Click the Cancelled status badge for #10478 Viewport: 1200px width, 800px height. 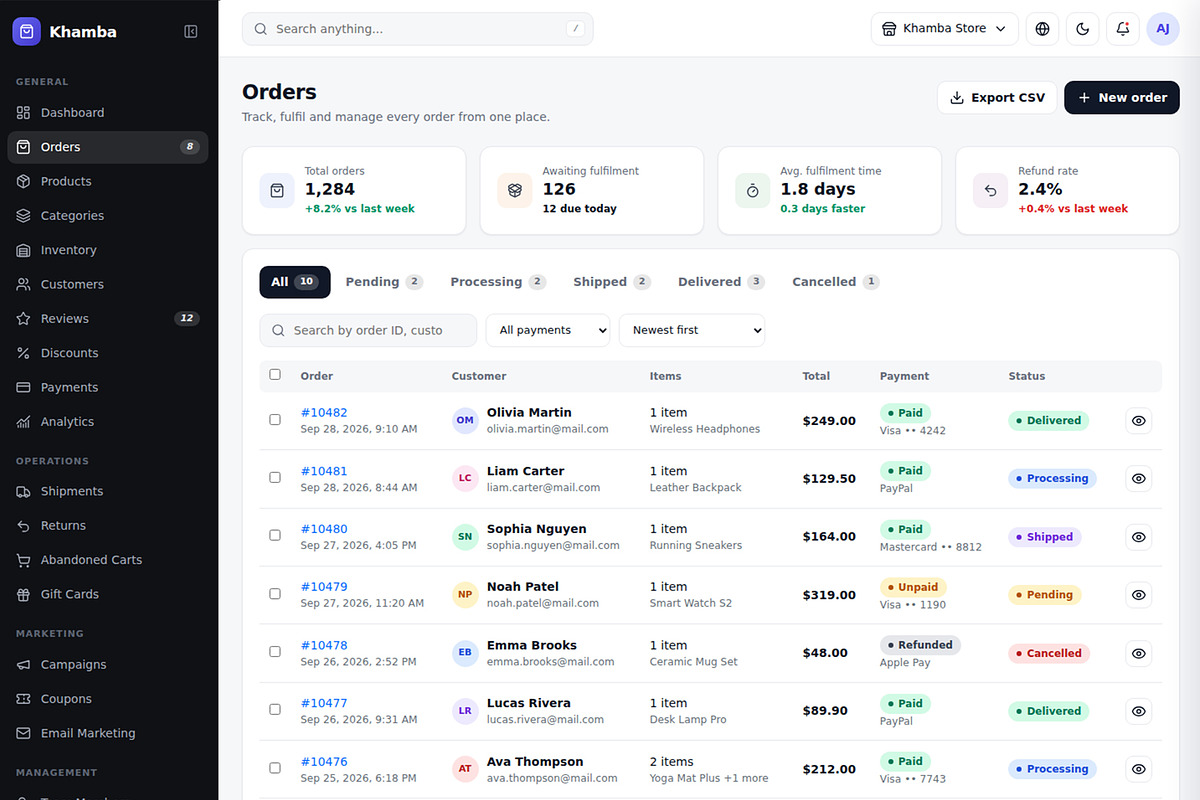(x=1049, y=653)
